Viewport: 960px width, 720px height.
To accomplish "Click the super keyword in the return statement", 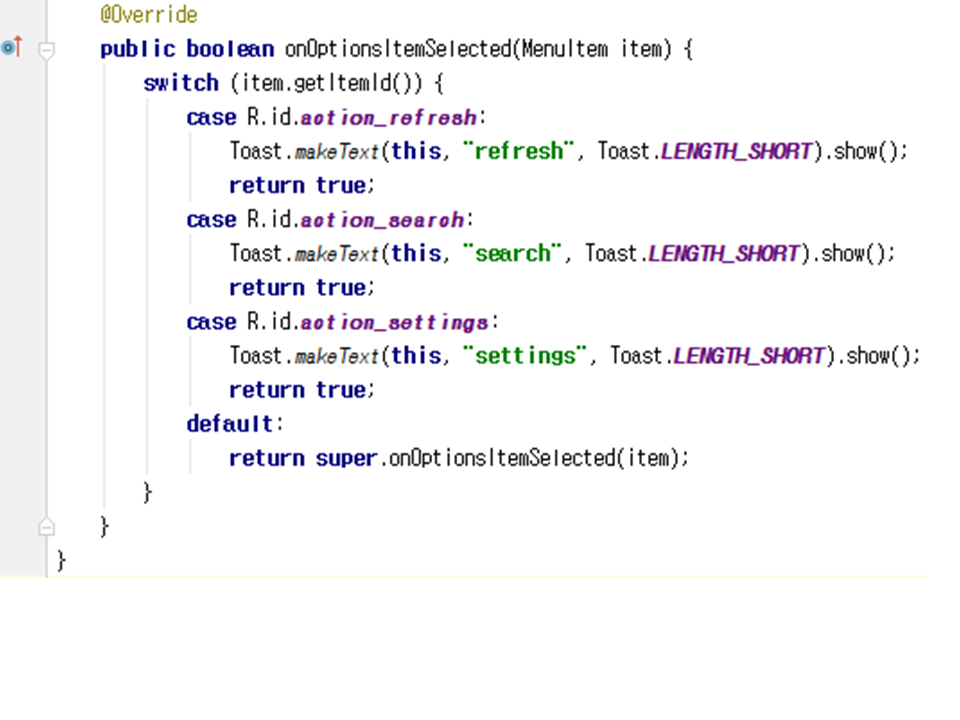I will pyautogui.click(x=346, y=458).
